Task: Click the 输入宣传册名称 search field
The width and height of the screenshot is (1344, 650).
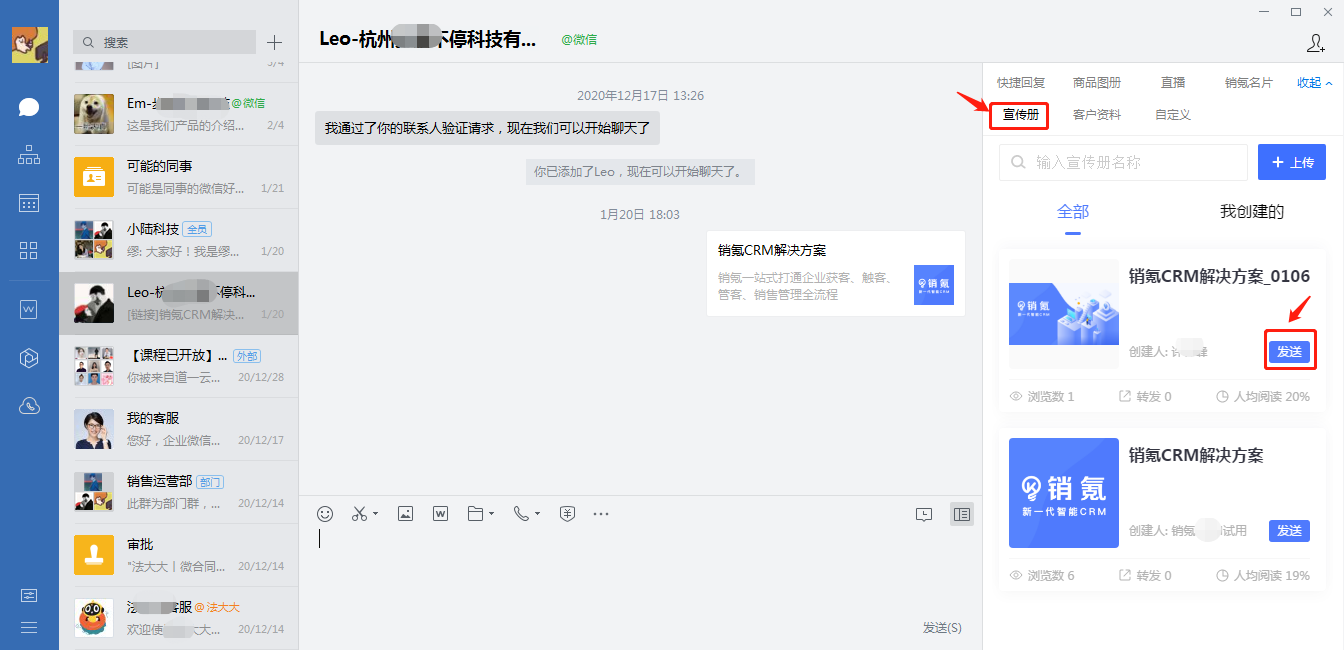Action: (x=1123, y=162)
